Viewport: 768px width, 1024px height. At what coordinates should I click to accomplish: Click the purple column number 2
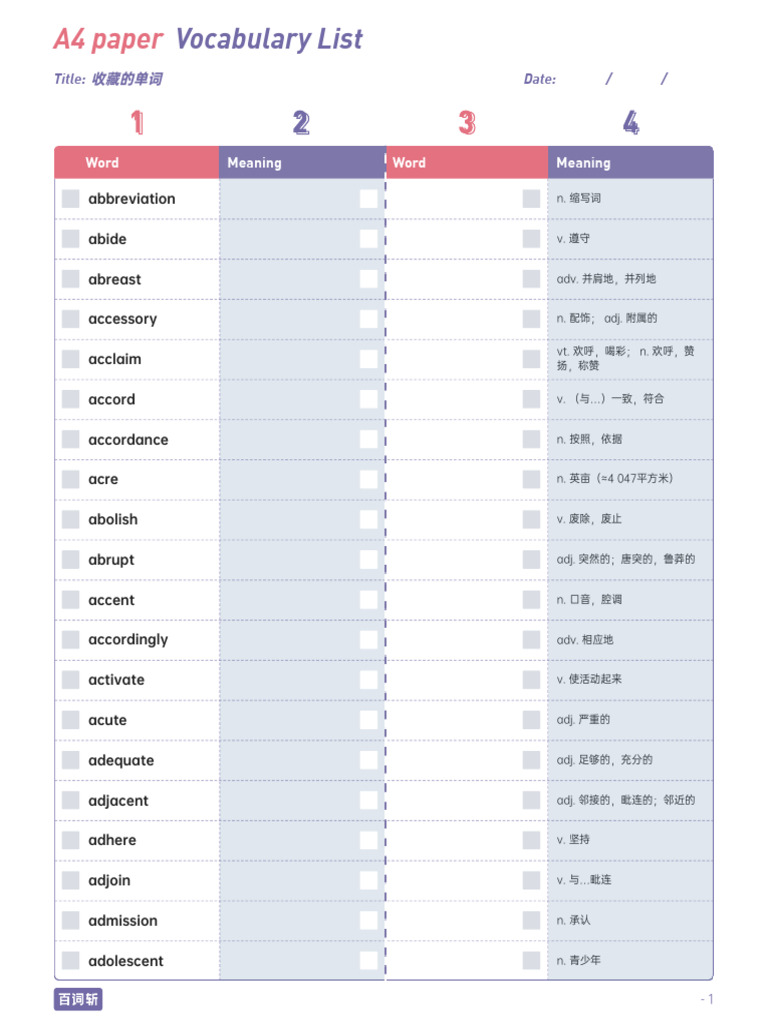pyautogui.click(x=301, y=123)
